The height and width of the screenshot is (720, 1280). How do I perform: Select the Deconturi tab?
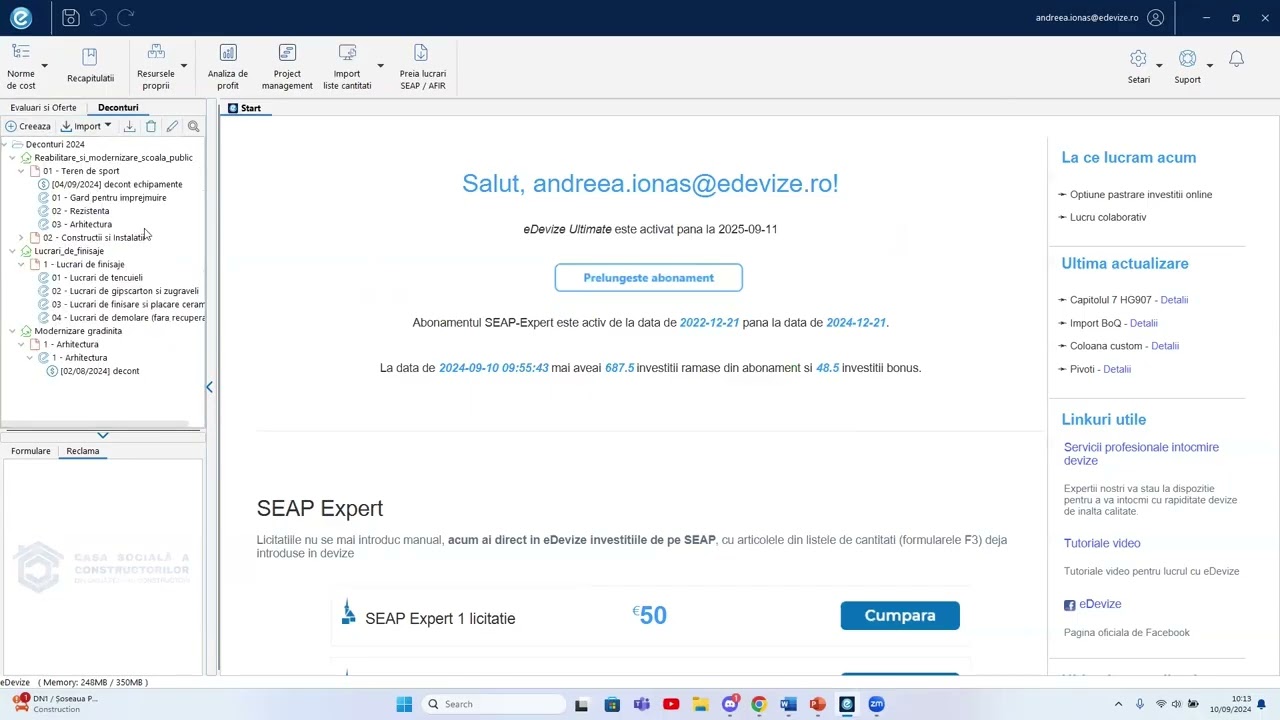118,108
